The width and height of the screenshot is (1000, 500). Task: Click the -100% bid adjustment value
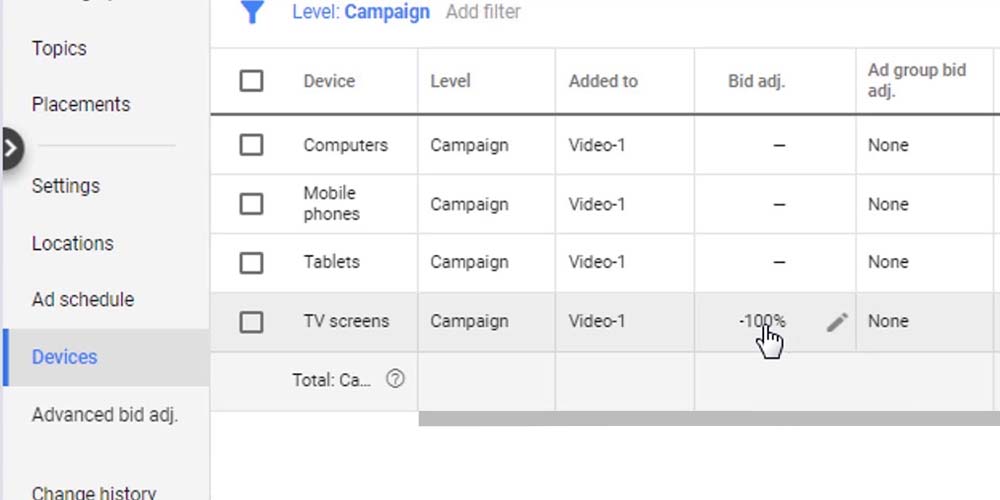click(x=762, y=321)
